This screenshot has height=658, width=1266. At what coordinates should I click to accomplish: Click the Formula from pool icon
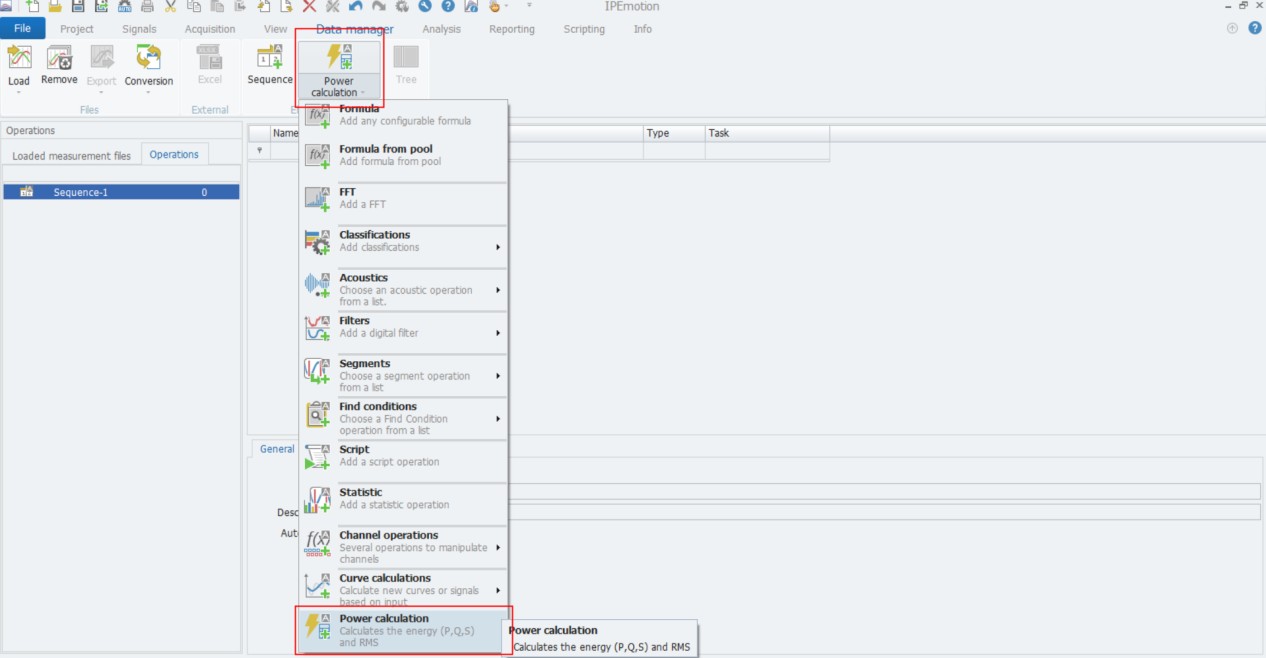(318, 155)
